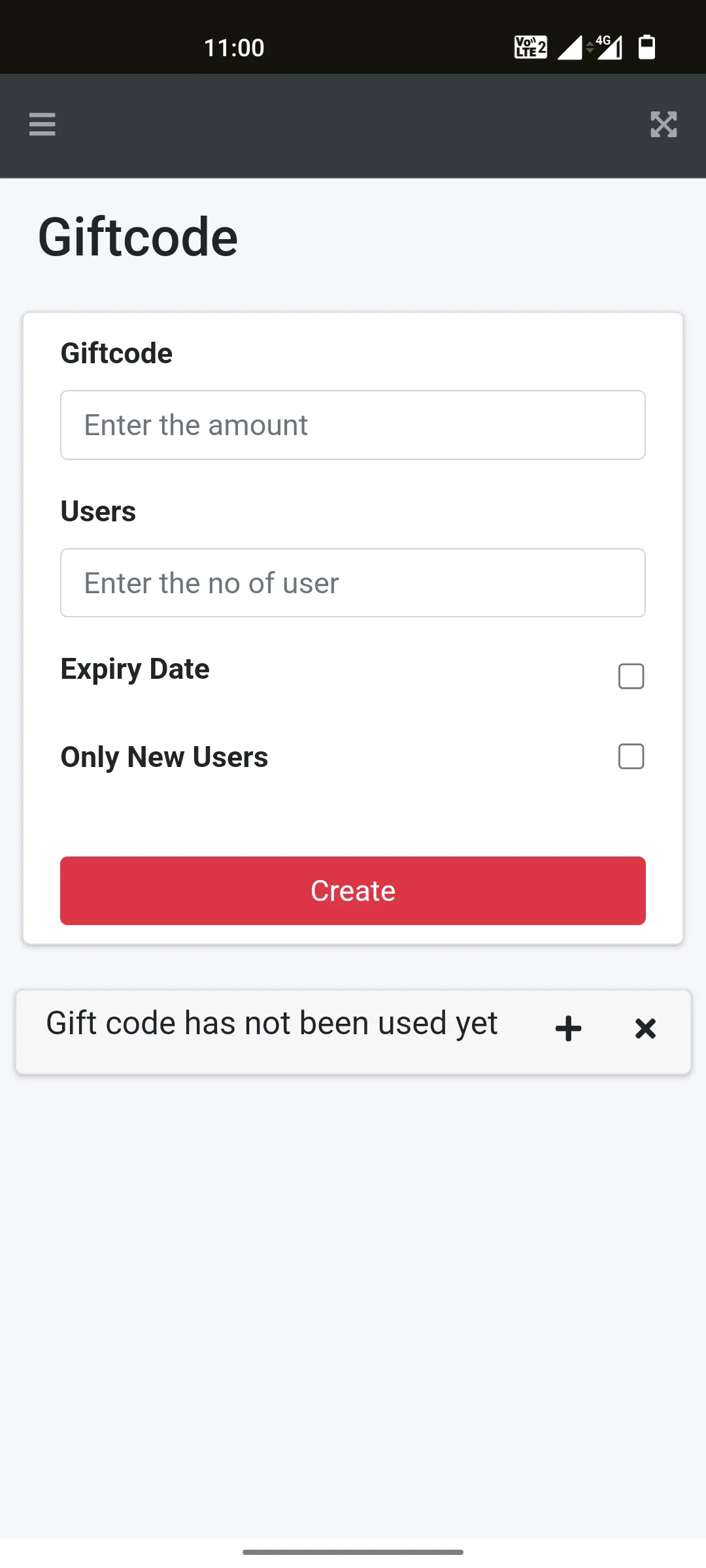Check the Only New Users box
This screenshot has height=1568, width=706.
(631, 757)
